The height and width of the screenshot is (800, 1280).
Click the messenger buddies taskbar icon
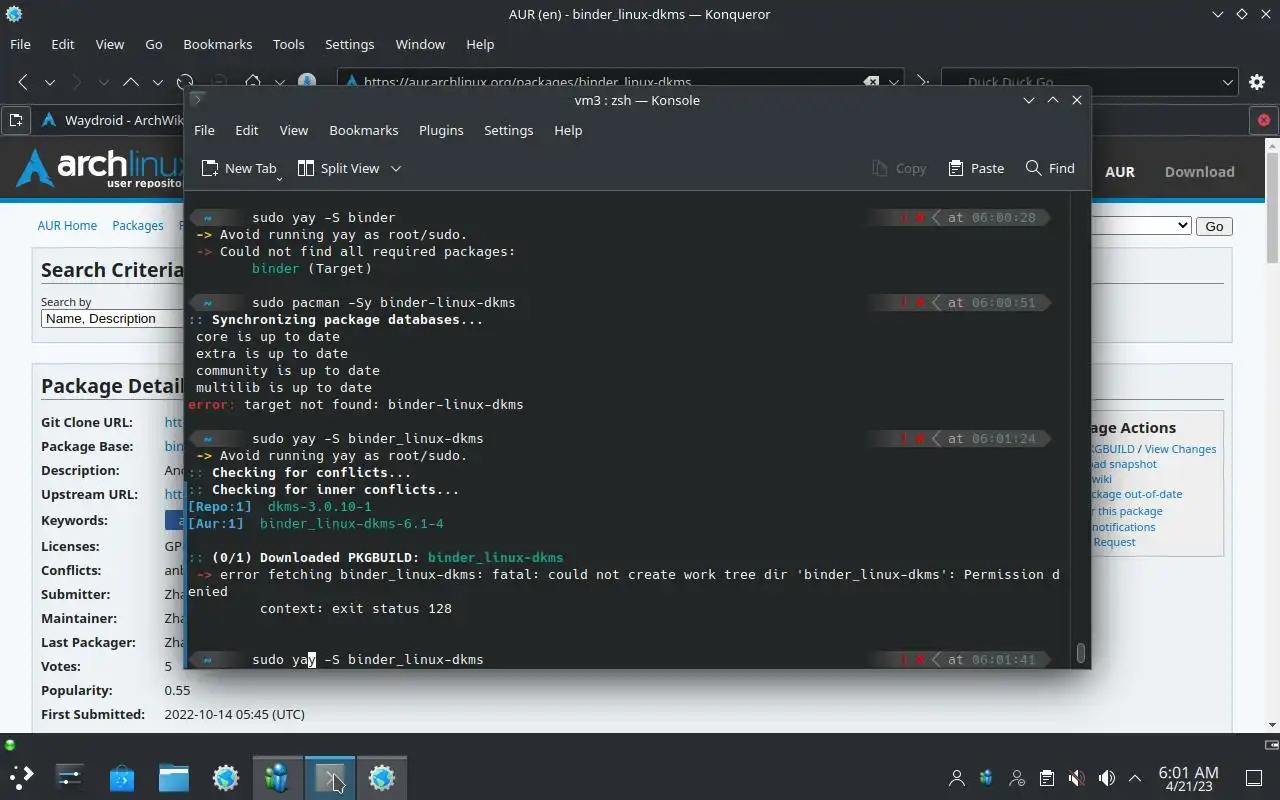point(277,777)
